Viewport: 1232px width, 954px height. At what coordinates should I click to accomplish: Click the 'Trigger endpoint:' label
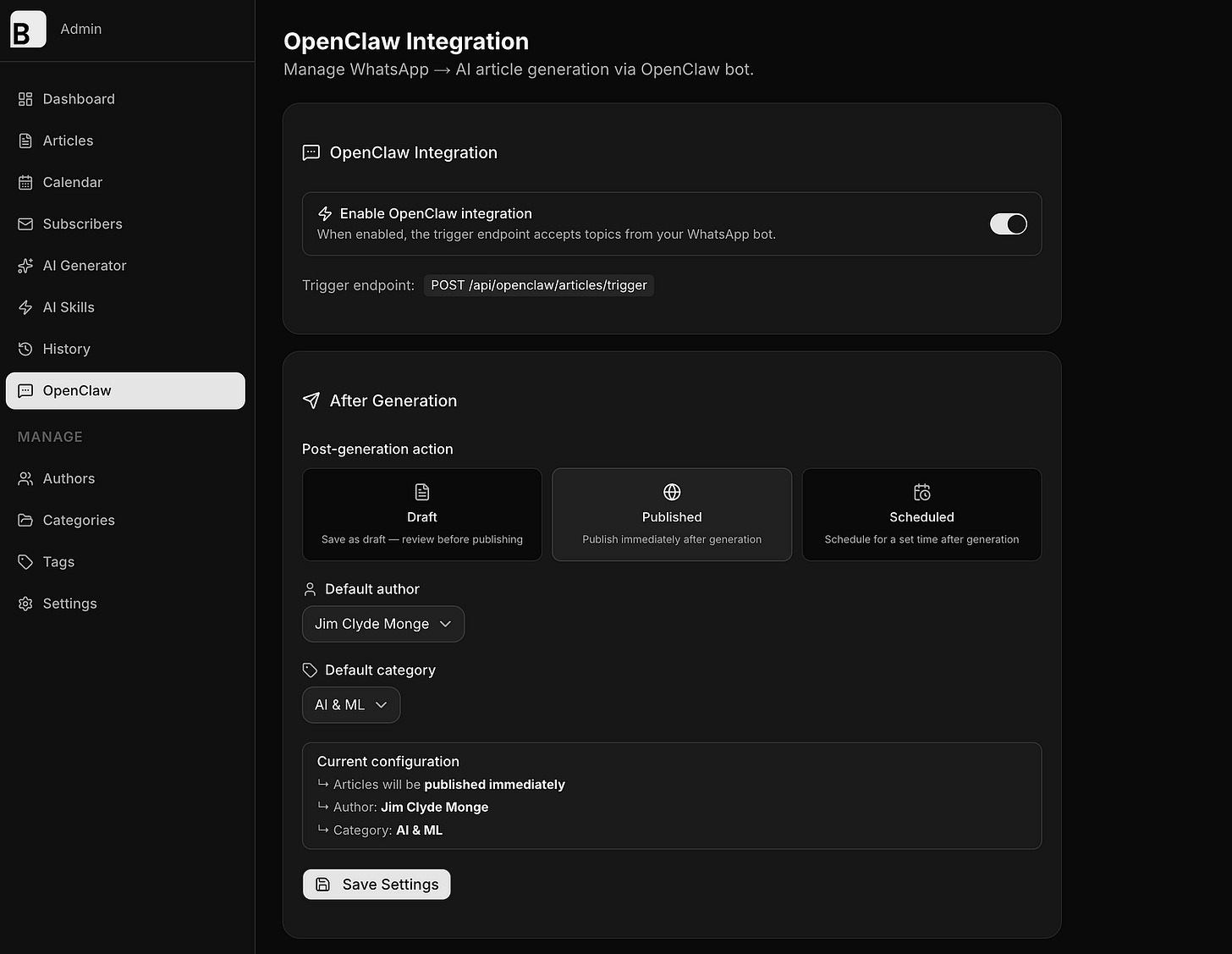tap(358, 285)
